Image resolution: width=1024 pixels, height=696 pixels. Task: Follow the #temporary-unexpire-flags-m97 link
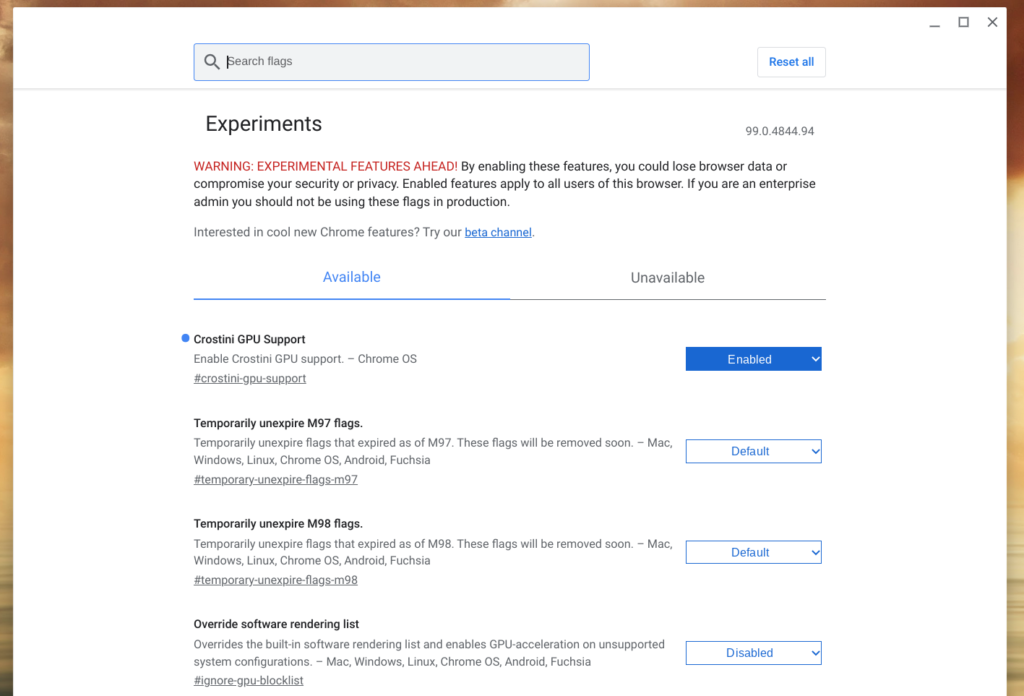pos(276,479)
